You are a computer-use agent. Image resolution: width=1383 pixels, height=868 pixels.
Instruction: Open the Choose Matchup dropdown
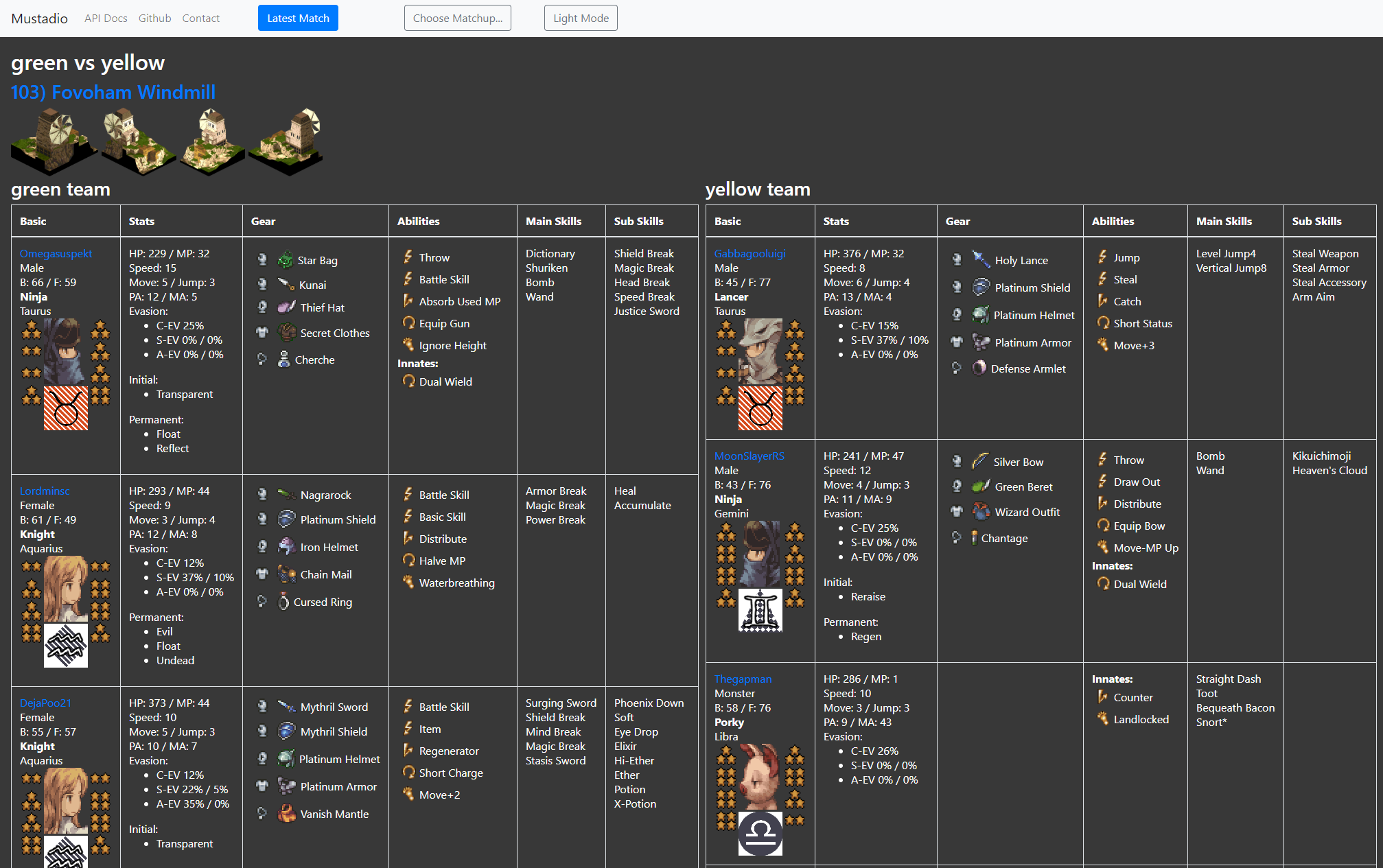pos(457,18)
